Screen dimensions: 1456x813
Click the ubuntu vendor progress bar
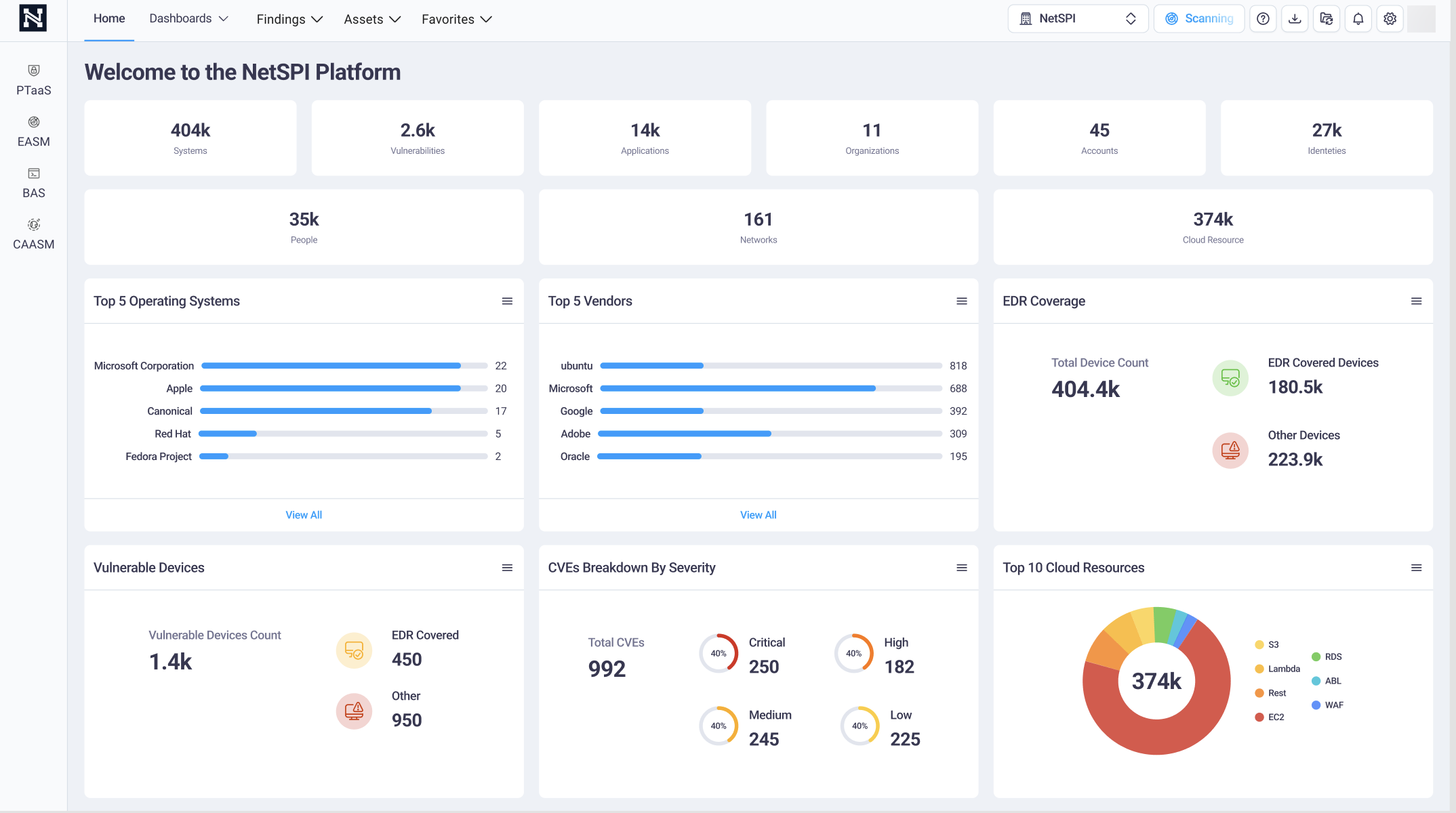(x=771, y=366)
